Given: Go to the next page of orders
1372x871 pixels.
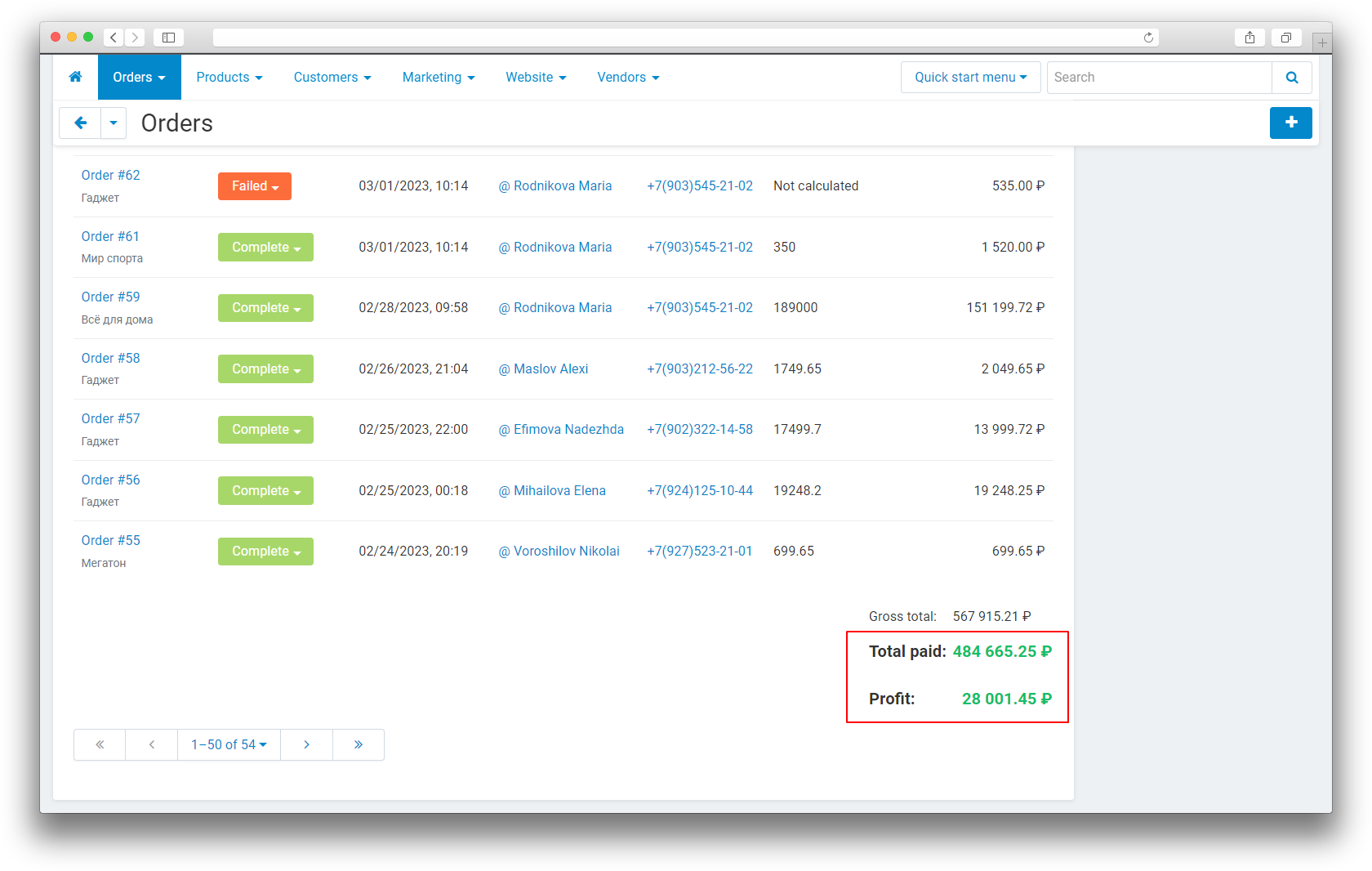Looking at the screenshot, I should [x=306, y=744].
